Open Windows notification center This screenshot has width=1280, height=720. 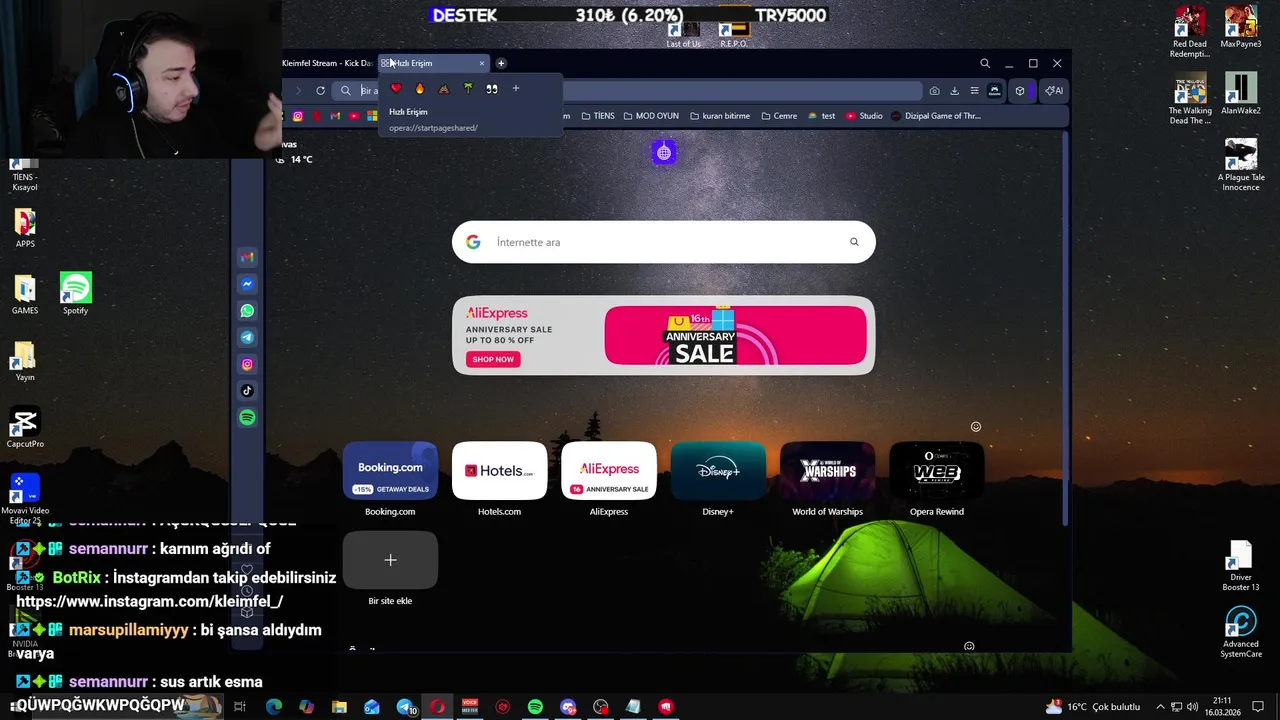[1259, 707]
